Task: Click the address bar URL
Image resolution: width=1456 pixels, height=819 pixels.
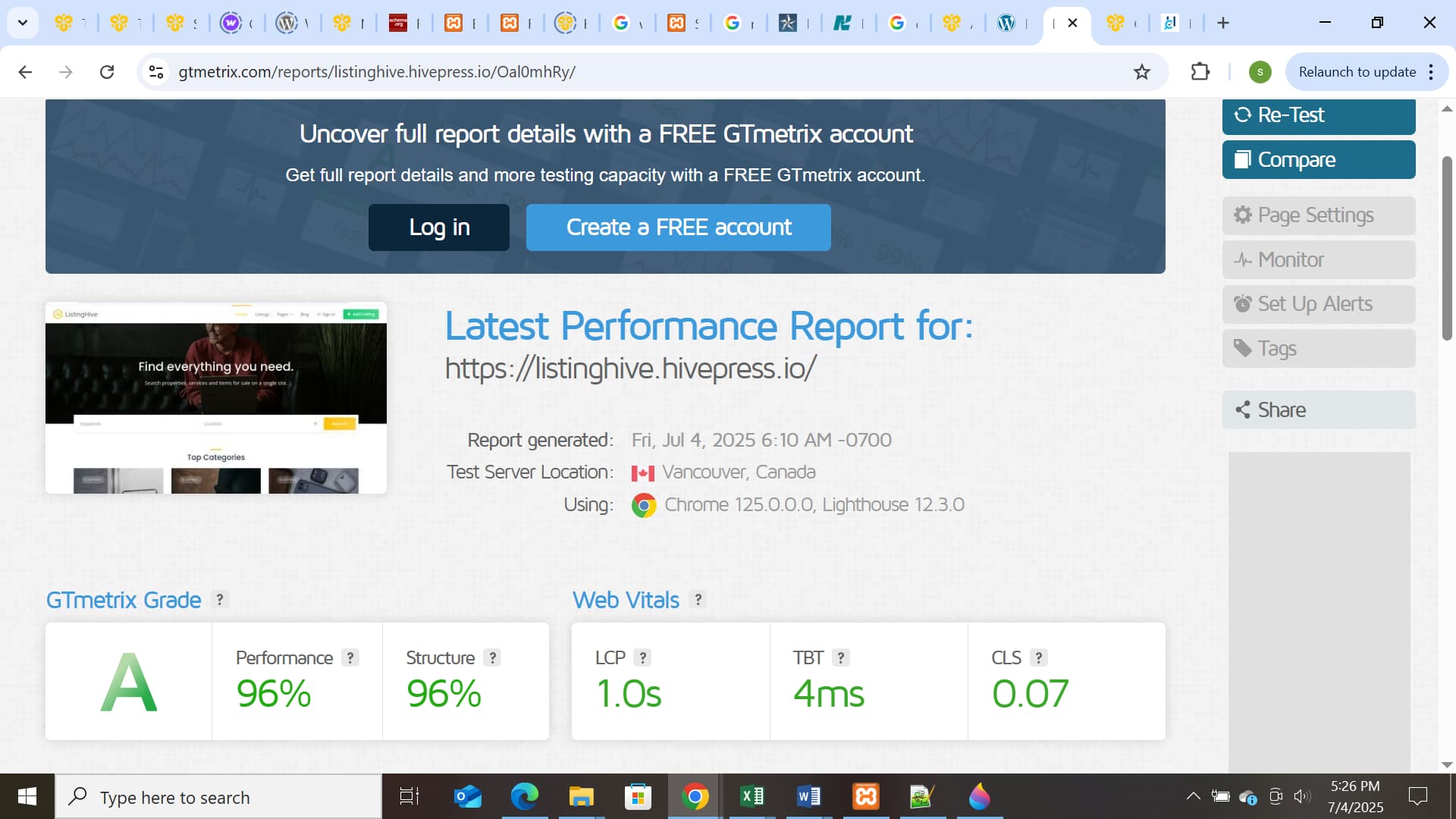Action: coord(377,72)
